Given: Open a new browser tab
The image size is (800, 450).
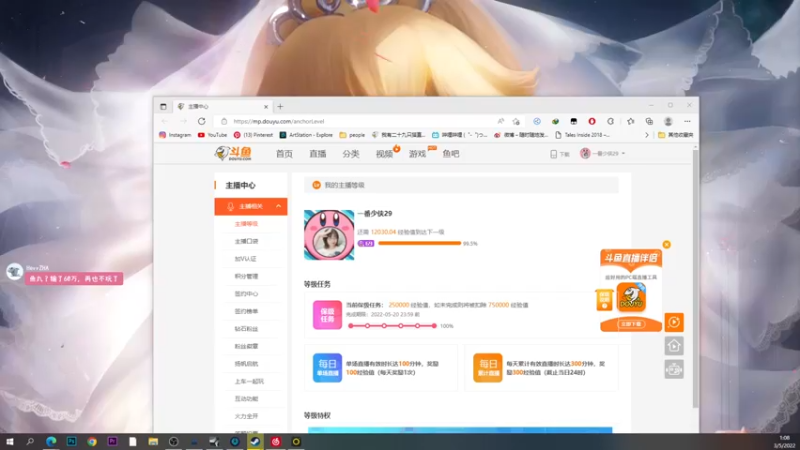Looking at the screenshot, I should tap(280, 107).
